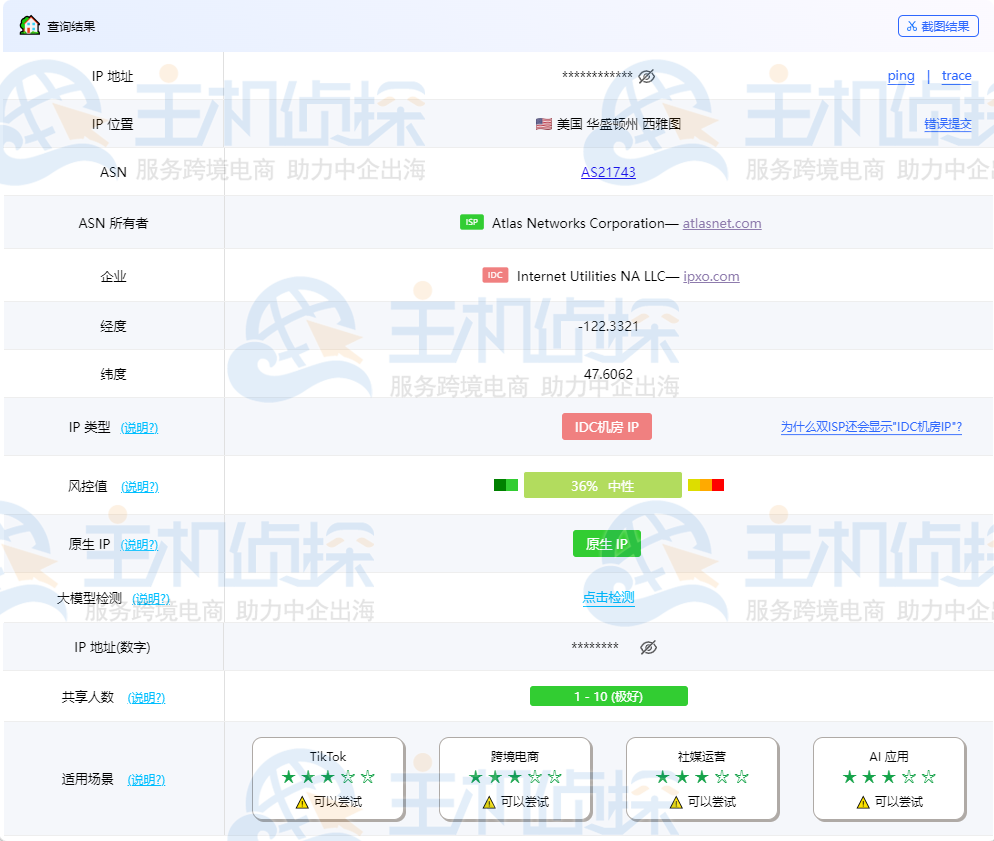The height and width of the screenshot is (841, 994).
Task: Open 为什么双ISP还会显示IDC机房IP link
Action: [x=871, y=427]
